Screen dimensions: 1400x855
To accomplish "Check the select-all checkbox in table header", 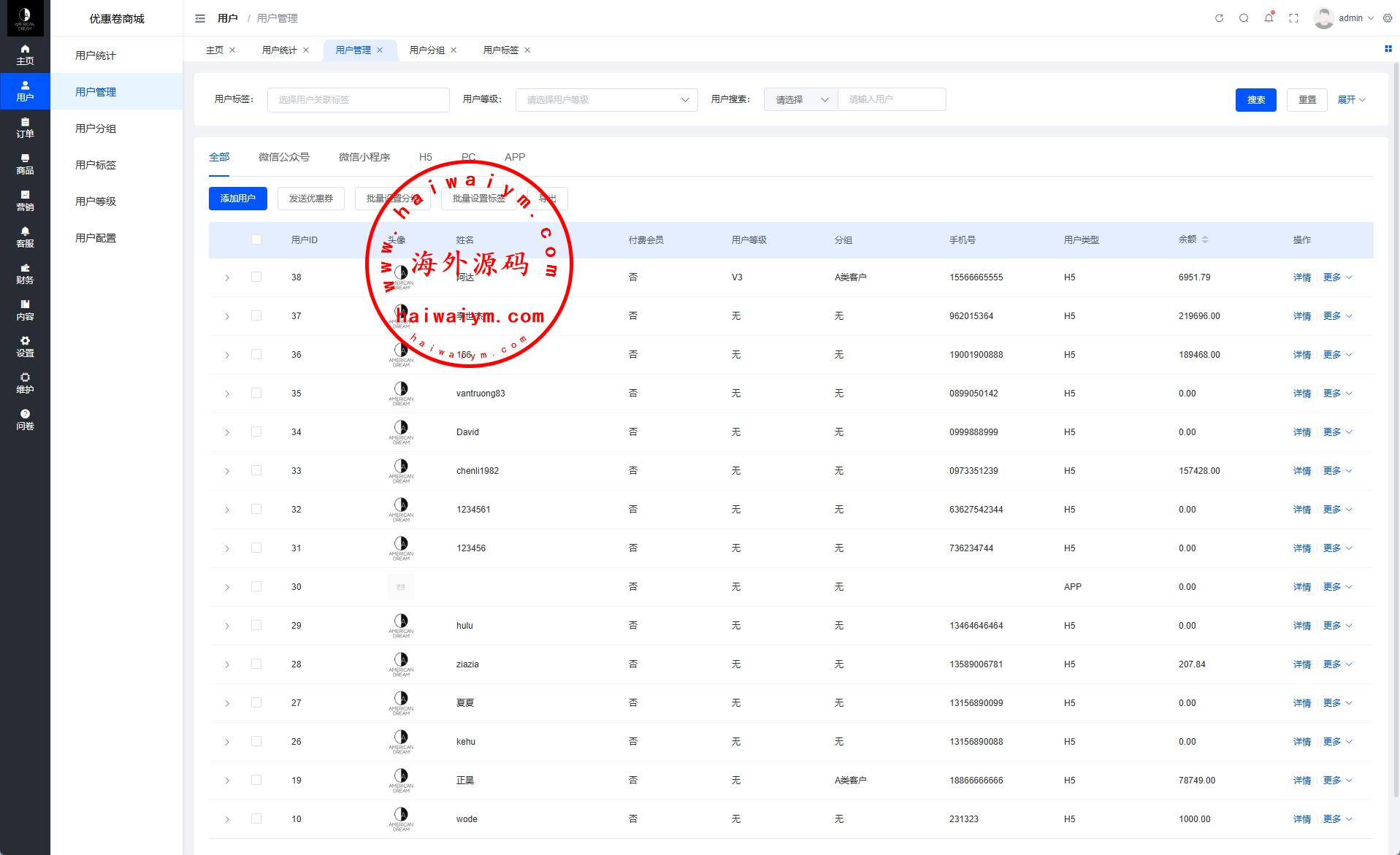I will (x=256, y=239).
